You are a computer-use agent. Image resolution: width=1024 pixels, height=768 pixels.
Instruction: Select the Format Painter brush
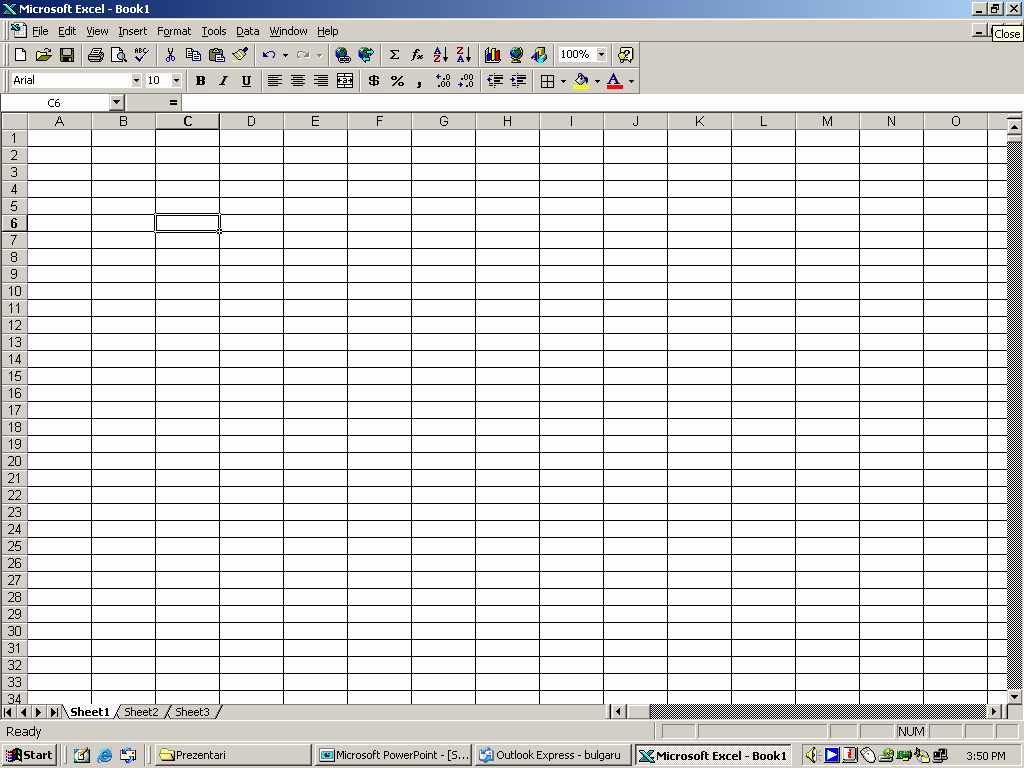[x=240, y=55]
